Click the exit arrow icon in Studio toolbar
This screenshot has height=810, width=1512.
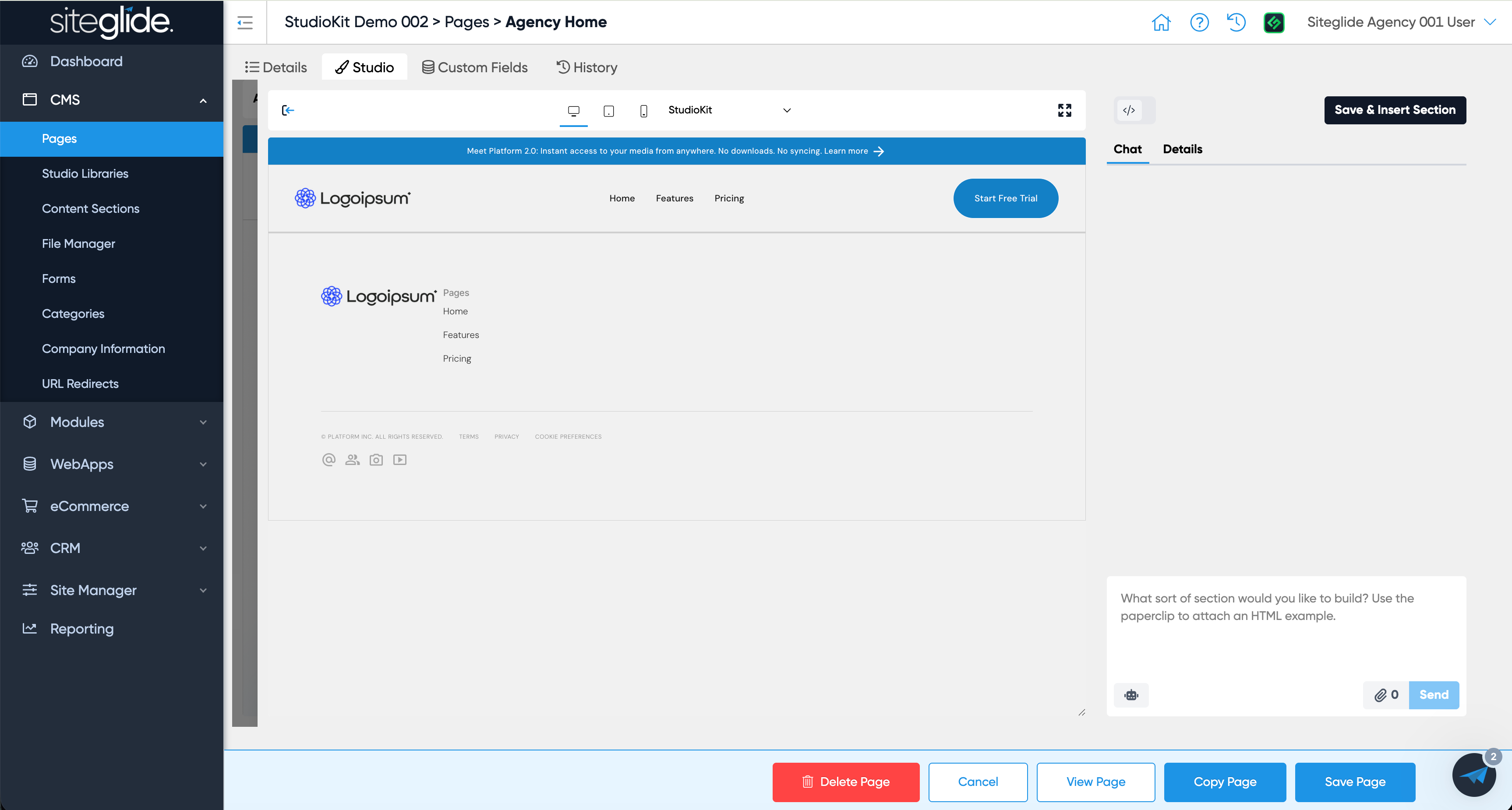(288, 110)
